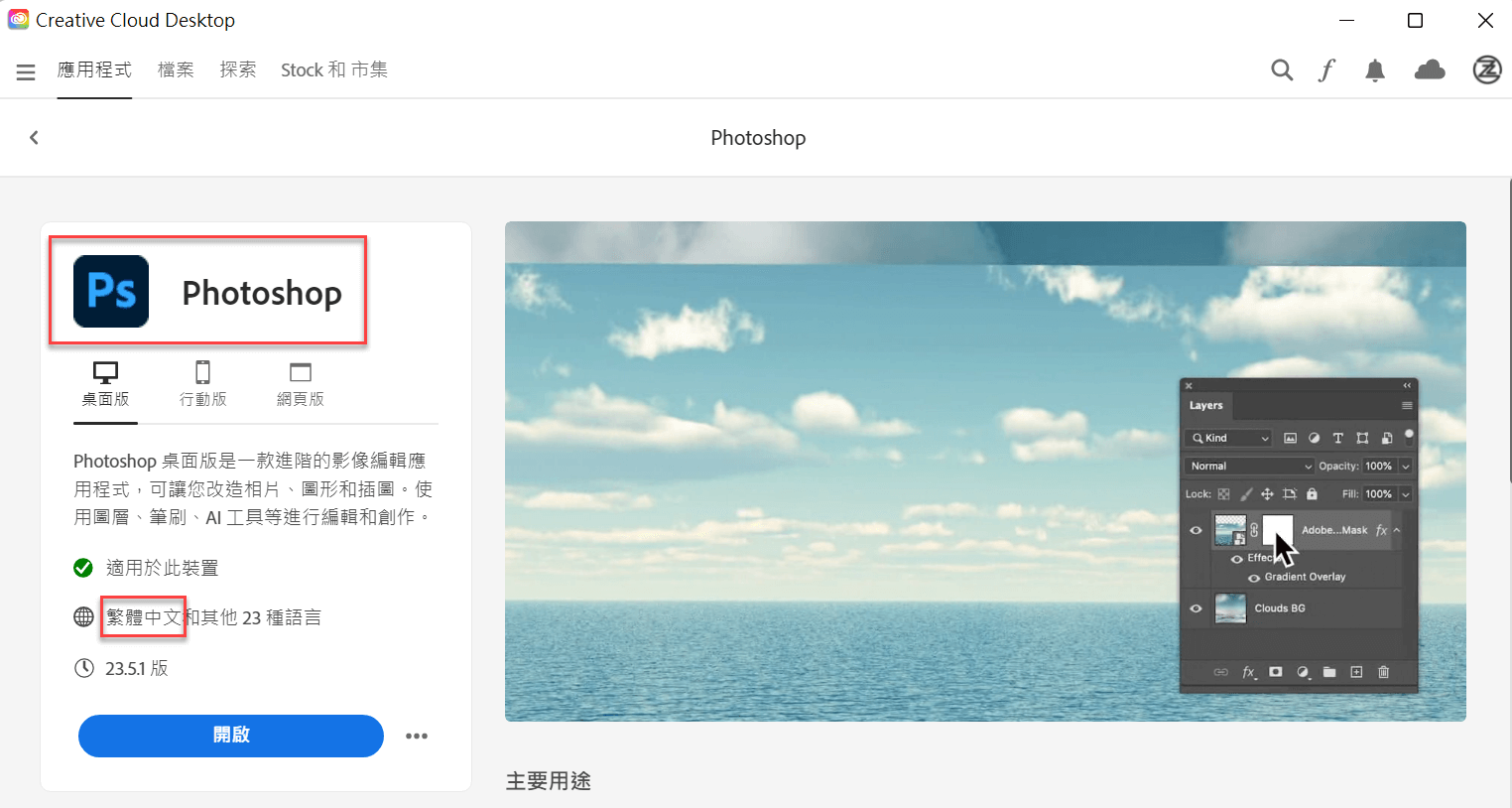
Task: Click the Photoshop name beside the Ps logo
Action: 262,293
